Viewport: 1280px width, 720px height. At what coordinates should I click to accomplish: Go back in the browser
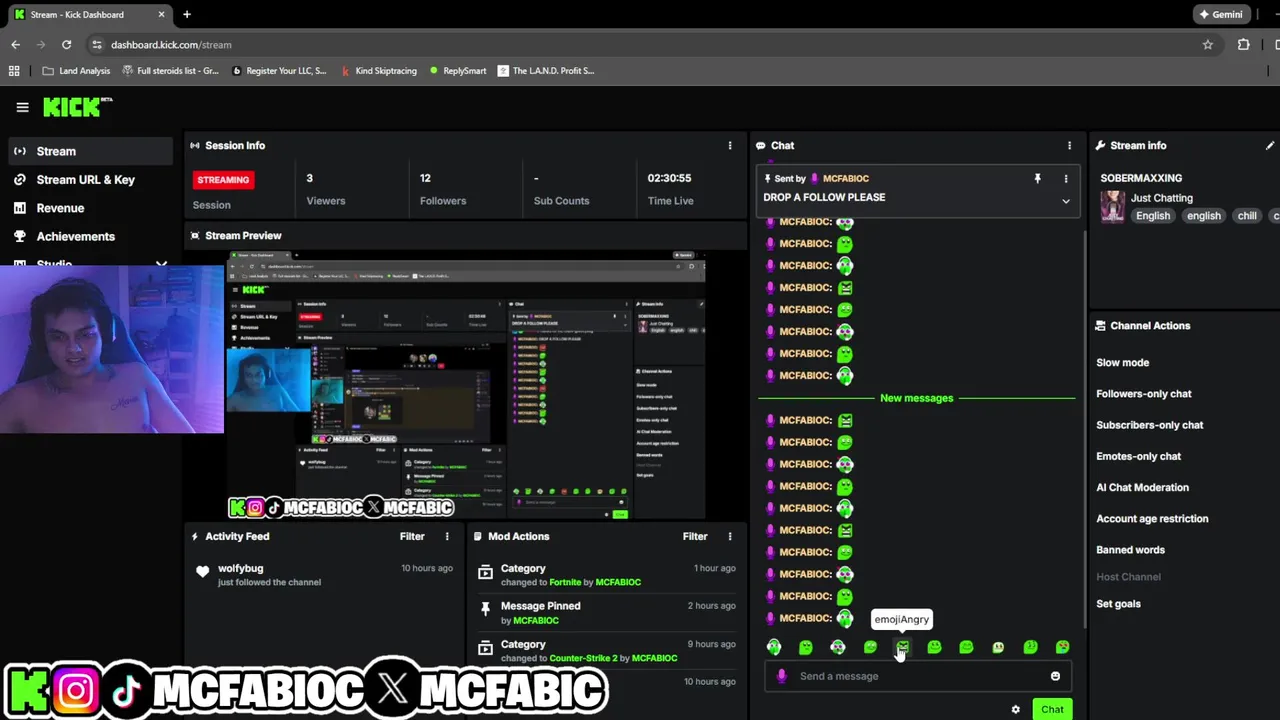click(x=15, y=45)
